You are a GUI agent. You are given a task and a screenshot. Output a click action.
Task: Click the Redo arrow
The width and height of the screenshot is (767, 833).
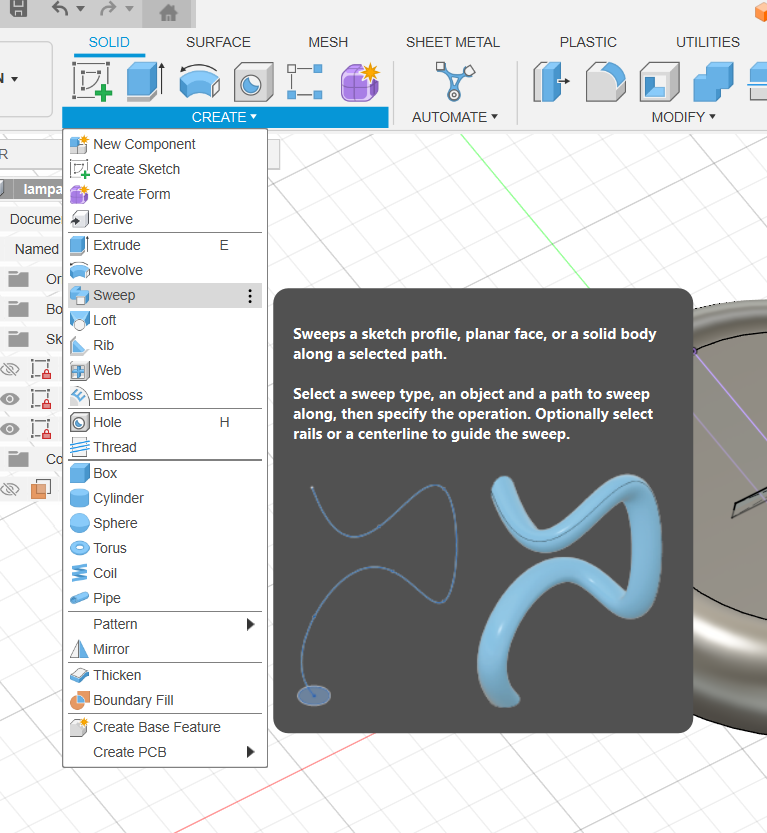[109, 8]
